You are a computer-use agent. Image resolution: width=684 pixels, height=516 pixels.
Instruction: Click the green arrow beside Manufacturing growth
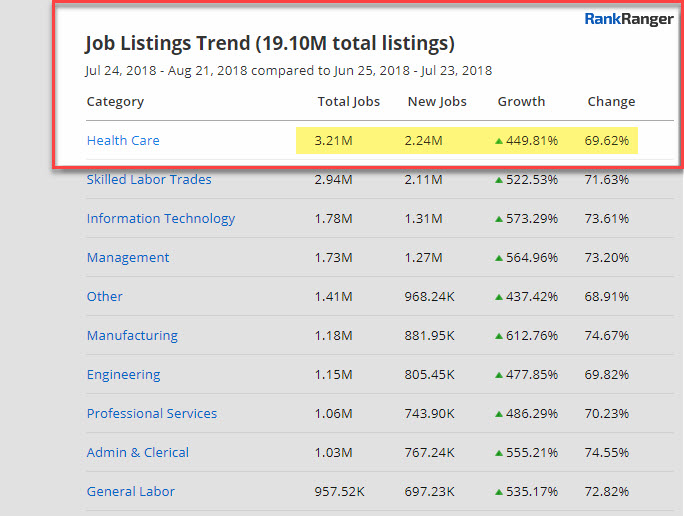click(499, 336)
